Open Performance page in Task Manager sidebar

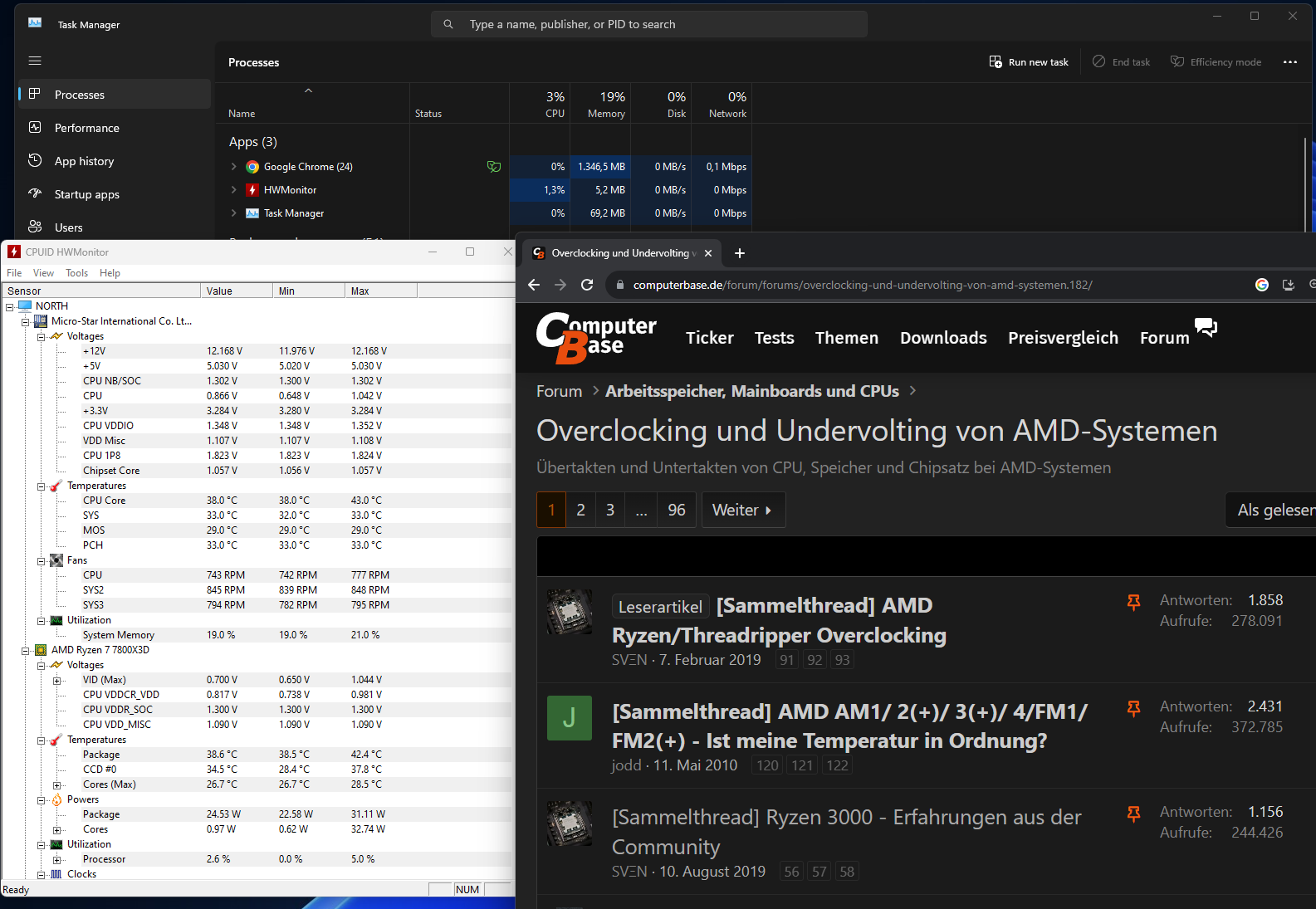click(x=115, y=128)
